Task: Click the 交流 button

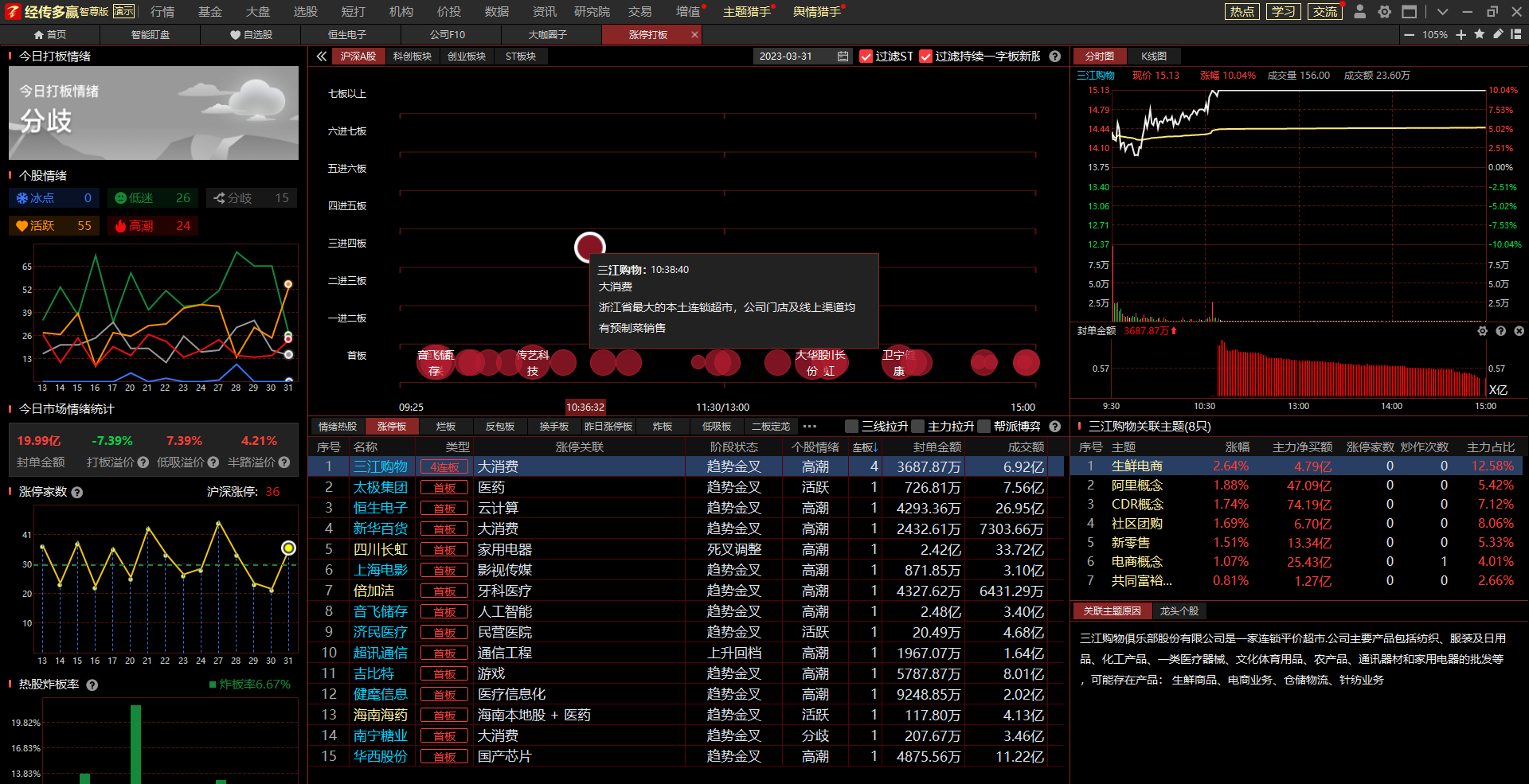Action: tap(1325, 11)
